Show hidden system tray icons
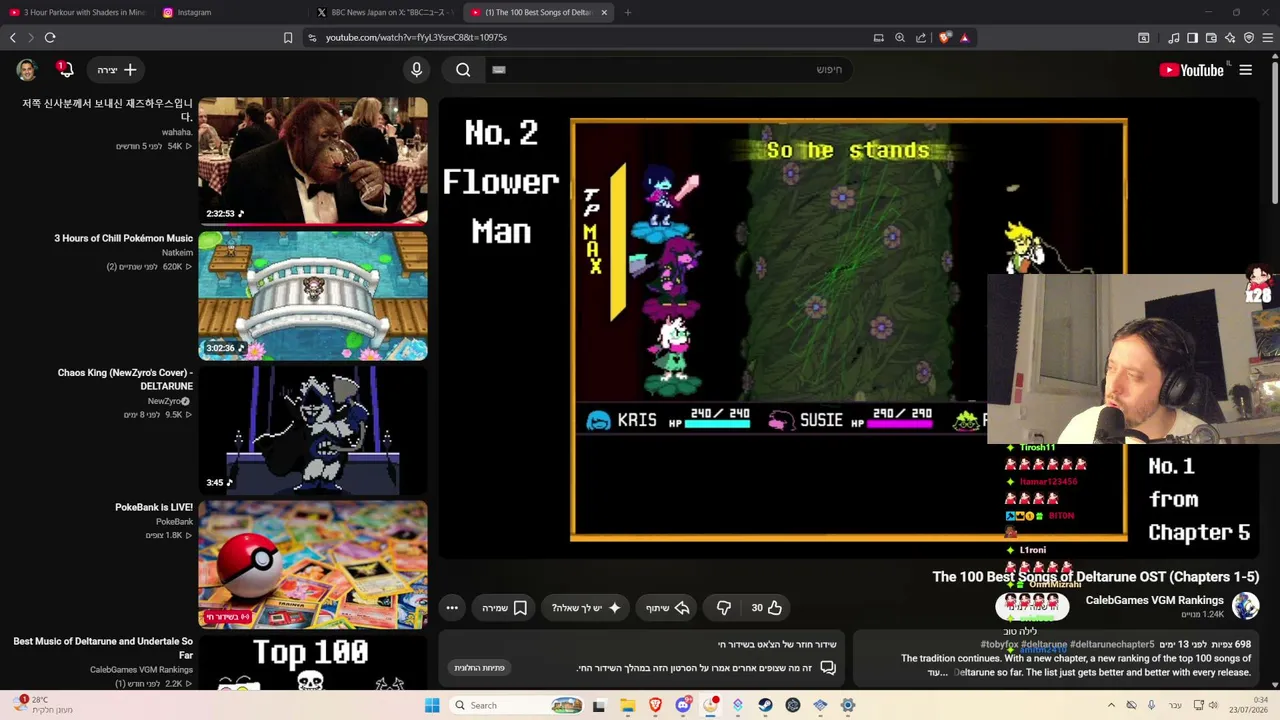The width and height of the screenshot is (1280, 720). pos(1113,705)
